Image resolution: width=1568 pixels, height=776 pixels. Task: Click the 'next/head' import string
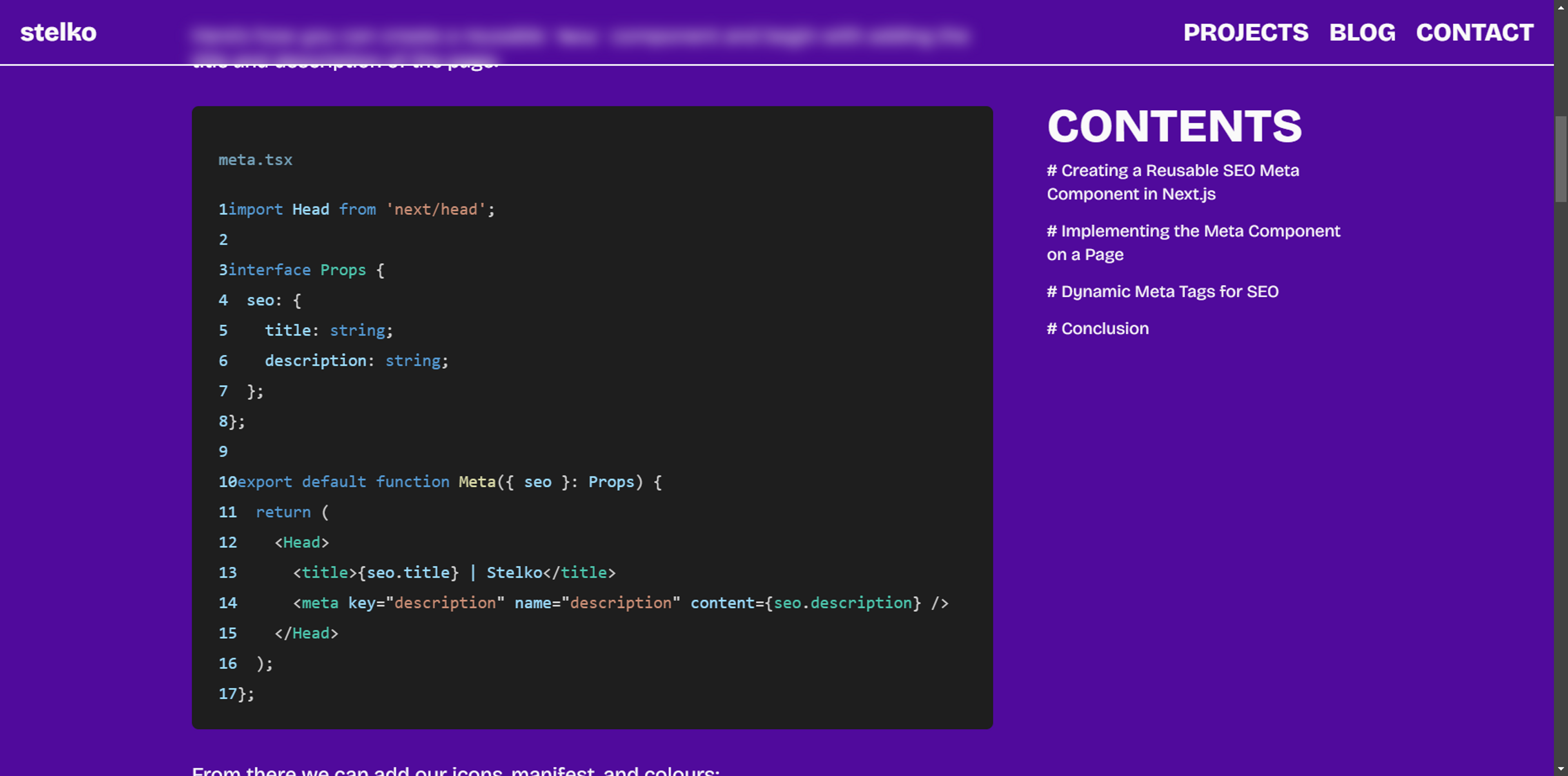pos(436,210)
